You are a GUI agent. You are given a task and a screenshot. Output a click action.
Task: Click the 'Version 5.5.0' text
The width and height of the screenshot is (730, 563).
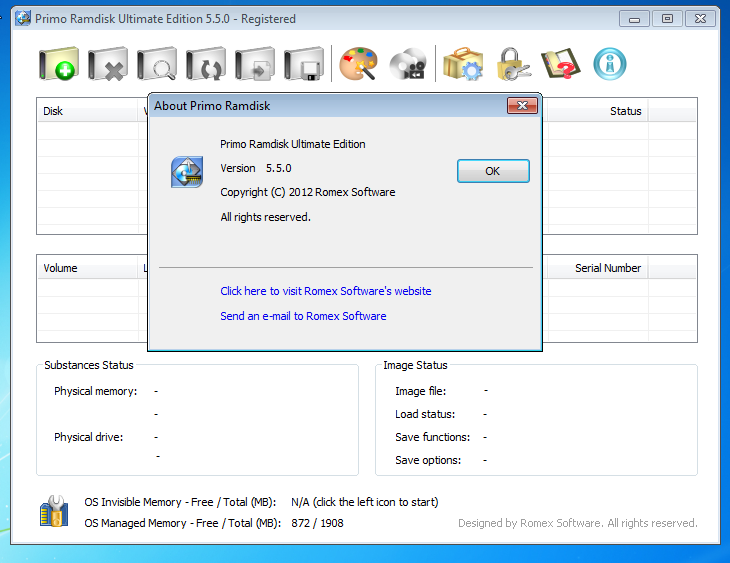(x=256, y=168)
